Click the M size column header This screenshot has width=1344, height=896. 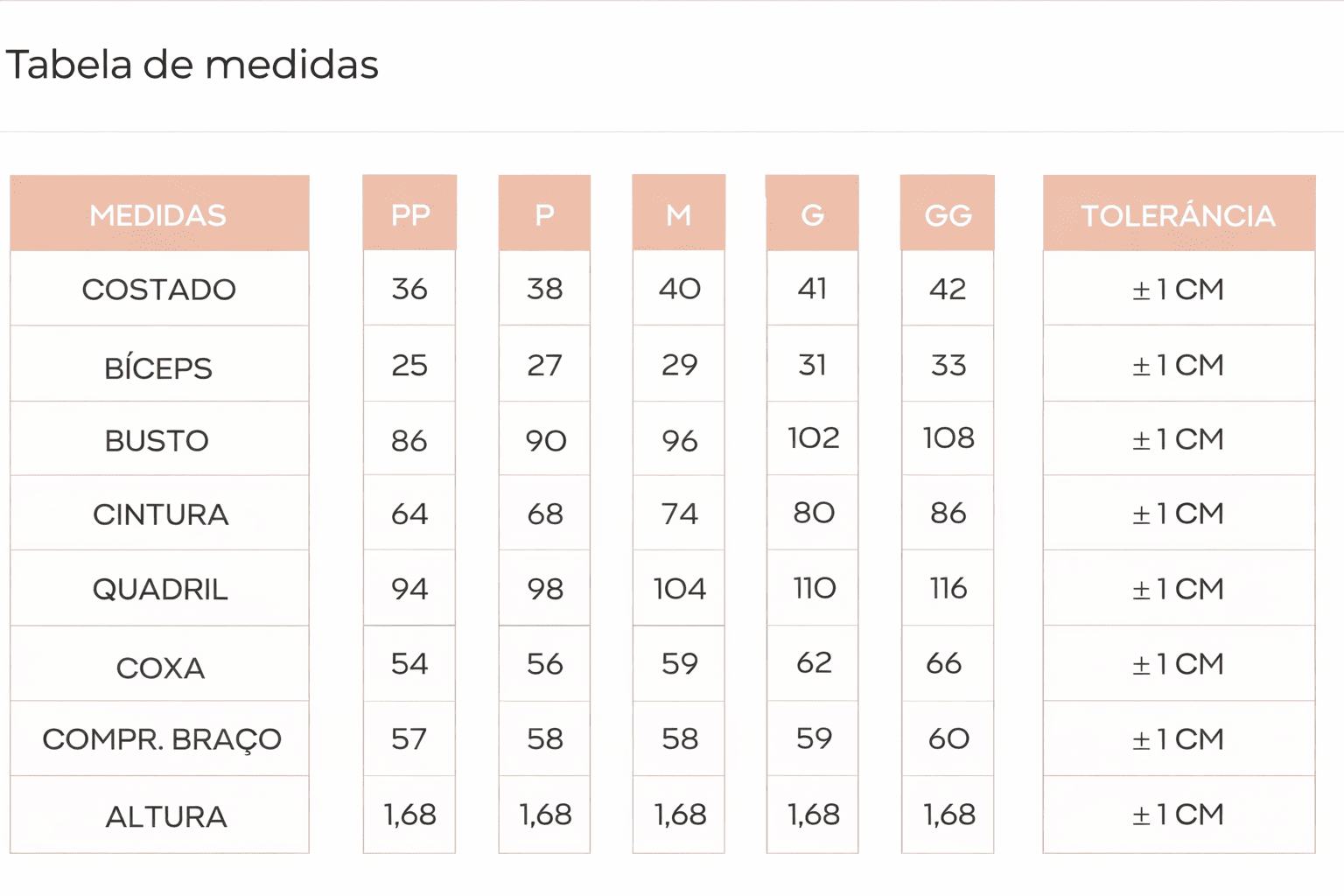pos(679,215)
